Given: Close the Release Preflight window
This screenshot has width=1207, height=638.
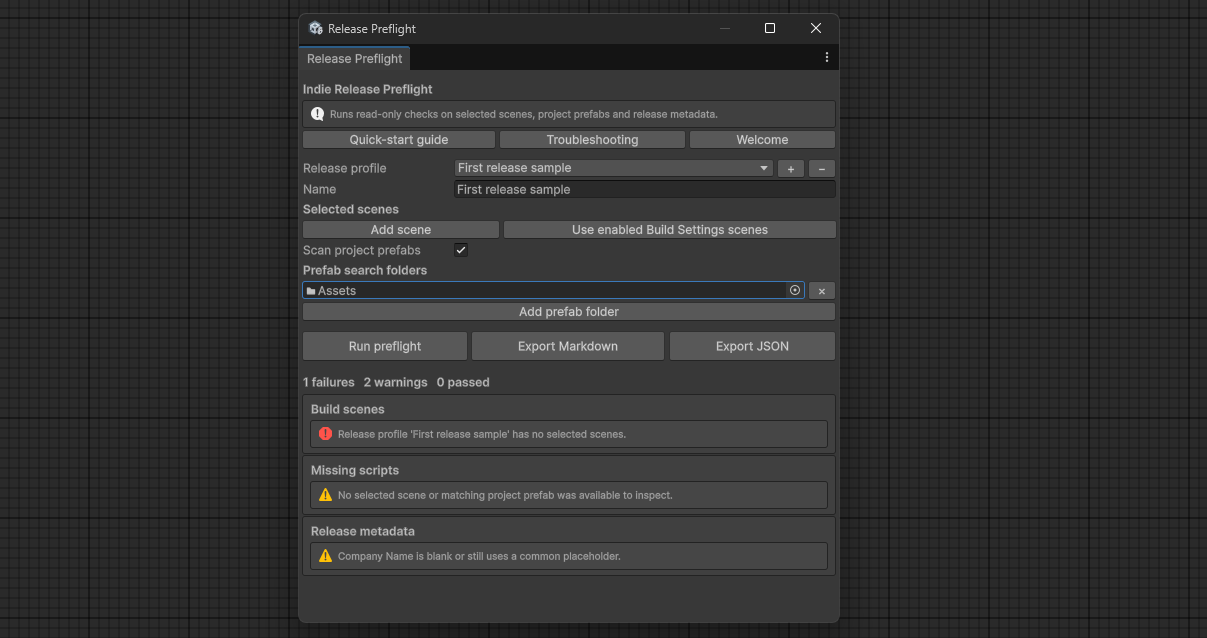Looking at the screenshot, I should tap(816, 28).
